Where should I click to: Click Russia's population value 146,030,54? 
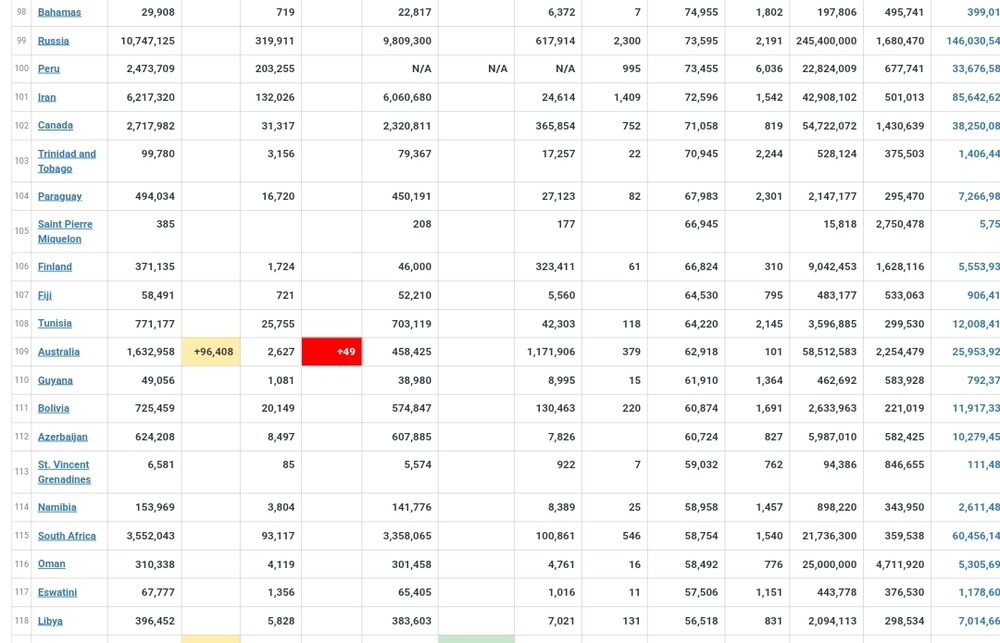click(971, 41)
